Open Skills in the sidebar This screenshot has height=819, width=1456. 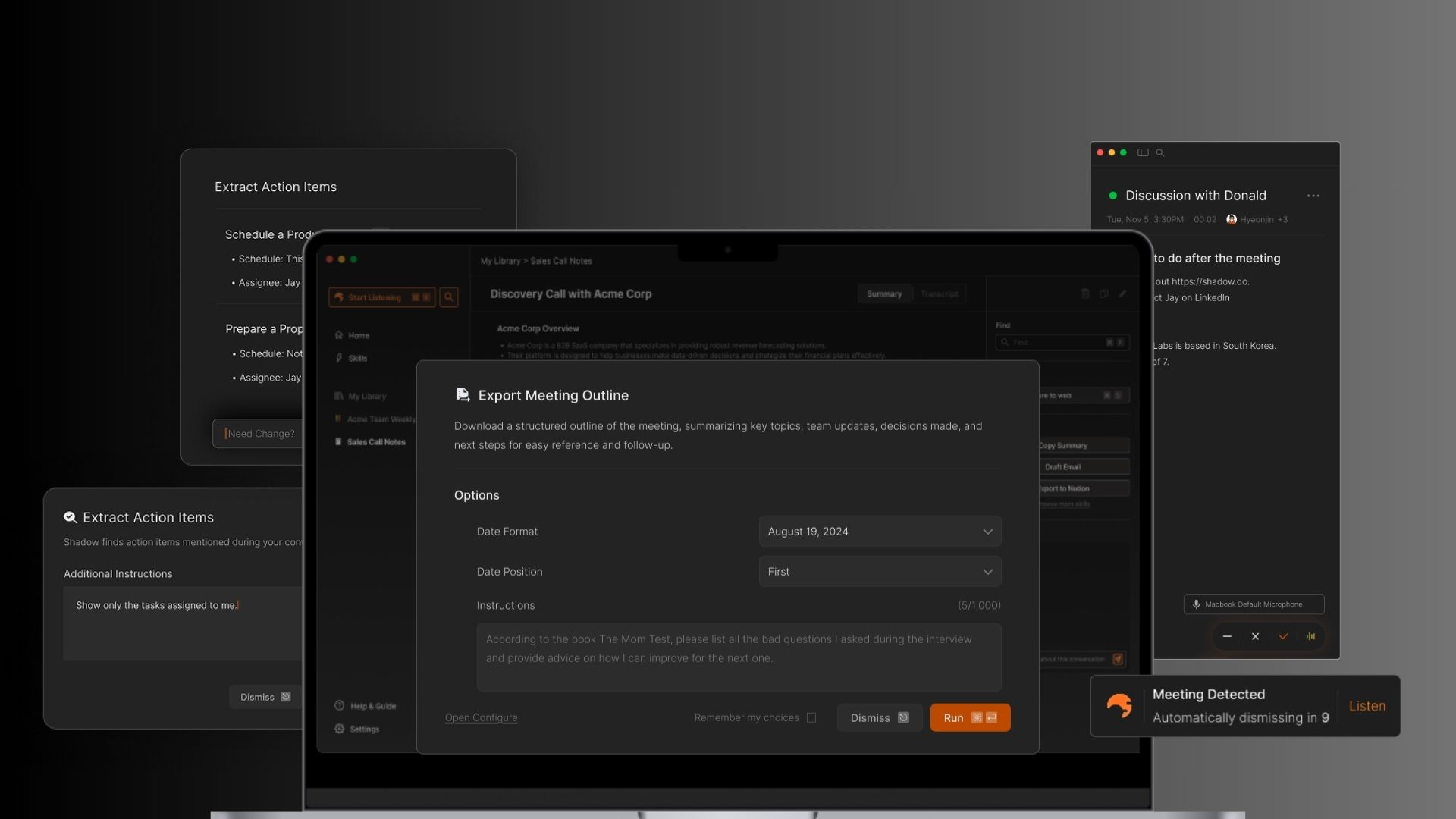coord(357,358)
